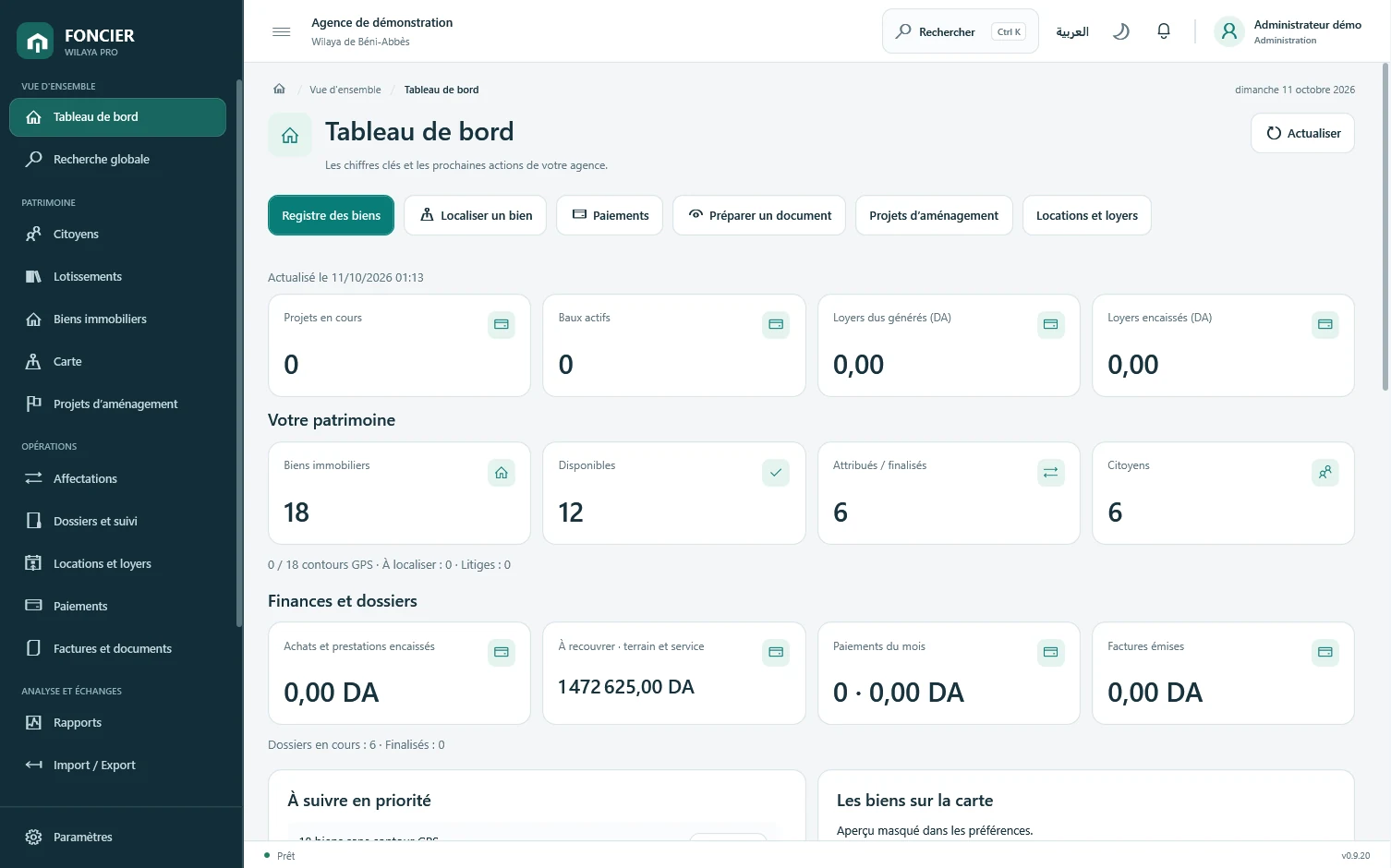Click the Affectations arrows icon in sidebar
Screen dimensions: 1391x868
click(33, 478)
